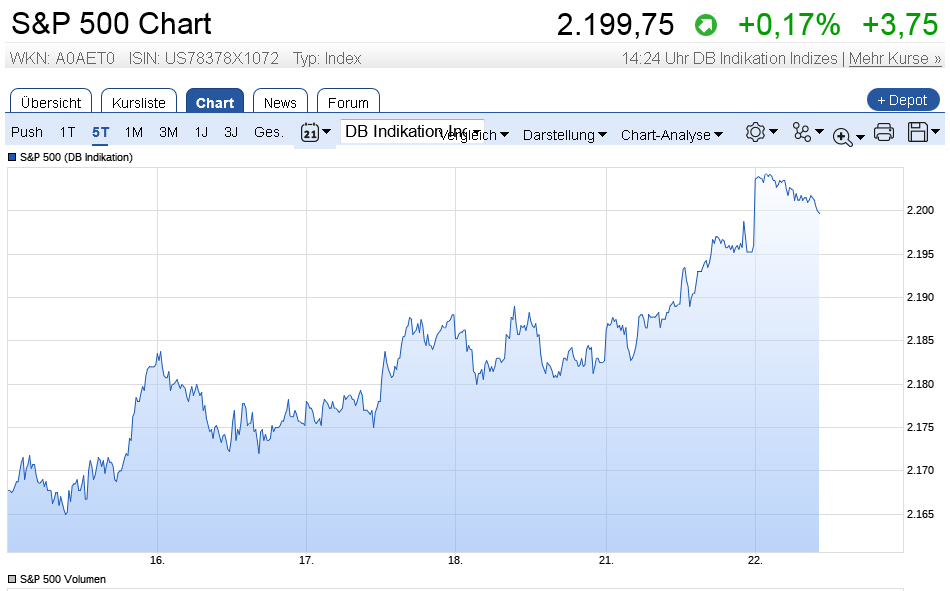This screenshot has width=950, height=591.
Task: Add to Depot button
Action: coord(903,100)
